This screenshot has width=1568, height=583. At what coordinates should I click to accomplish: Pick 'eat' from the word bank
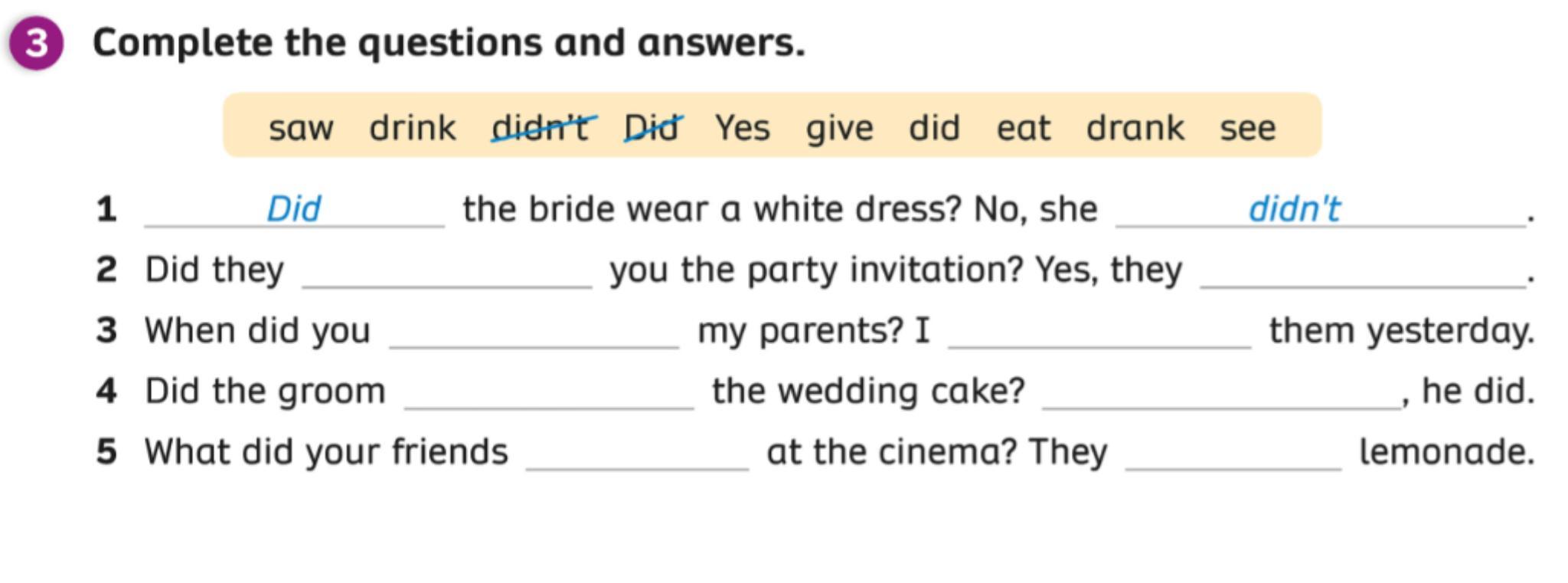click(x=1023, y=128)
